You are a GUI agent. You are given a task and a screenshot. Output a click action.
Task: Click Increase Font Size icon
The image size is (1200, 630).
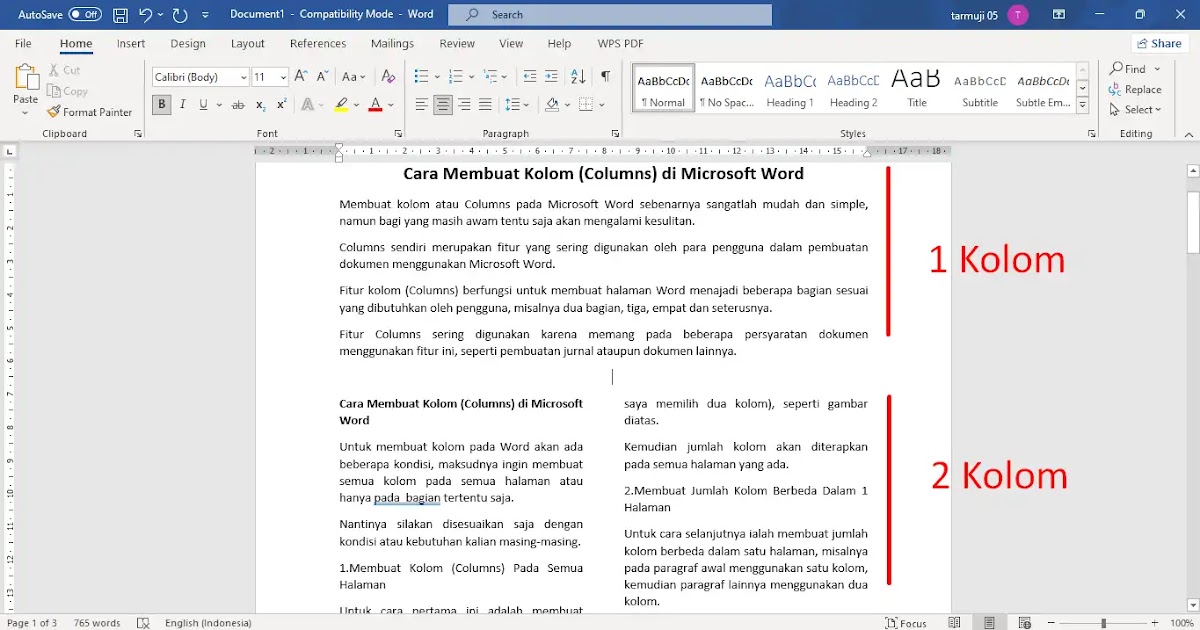pyautogui.click(x=301, y=77)
